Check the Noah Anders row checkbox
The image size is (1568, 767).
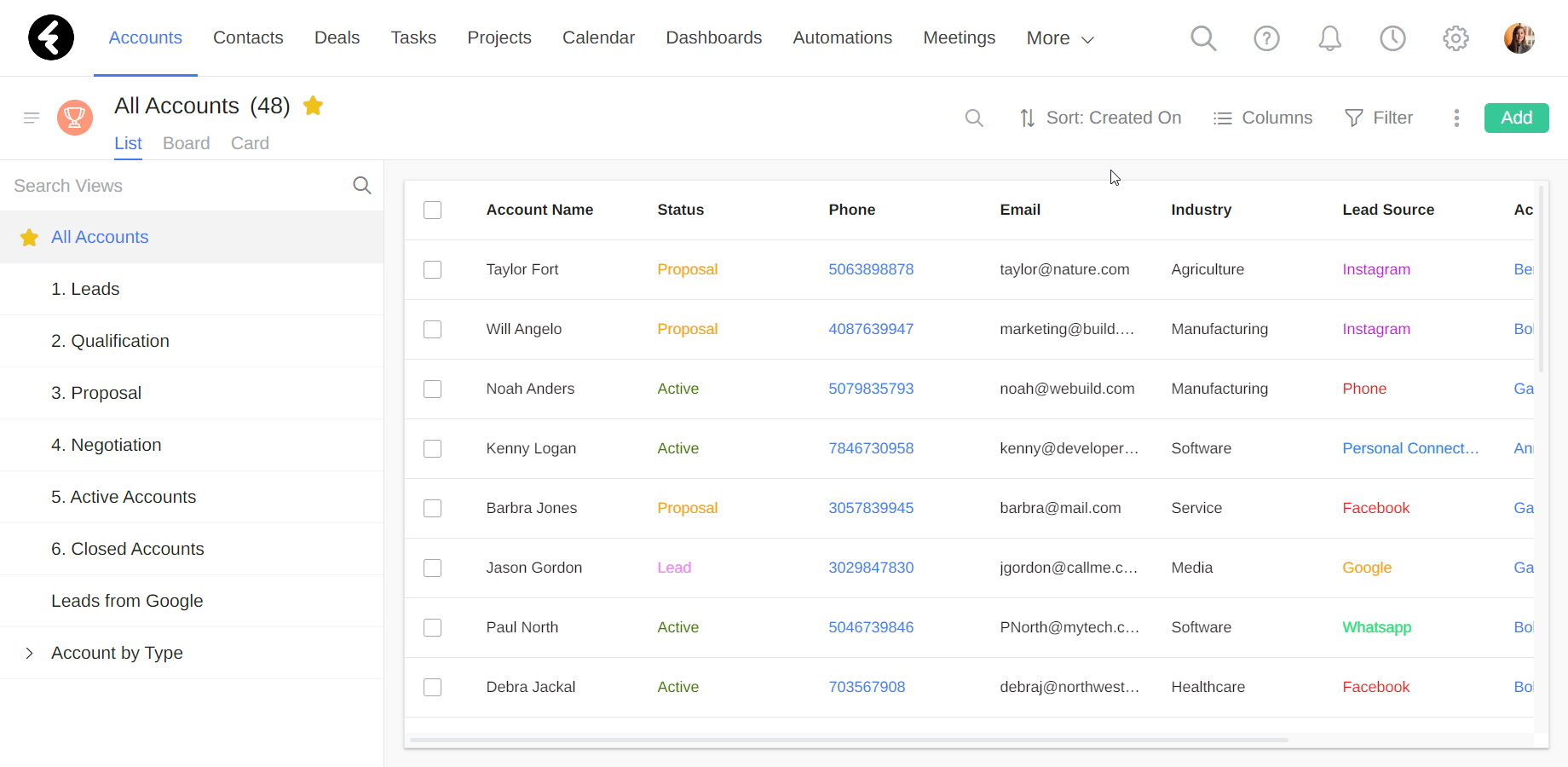[x=433, y=389]
